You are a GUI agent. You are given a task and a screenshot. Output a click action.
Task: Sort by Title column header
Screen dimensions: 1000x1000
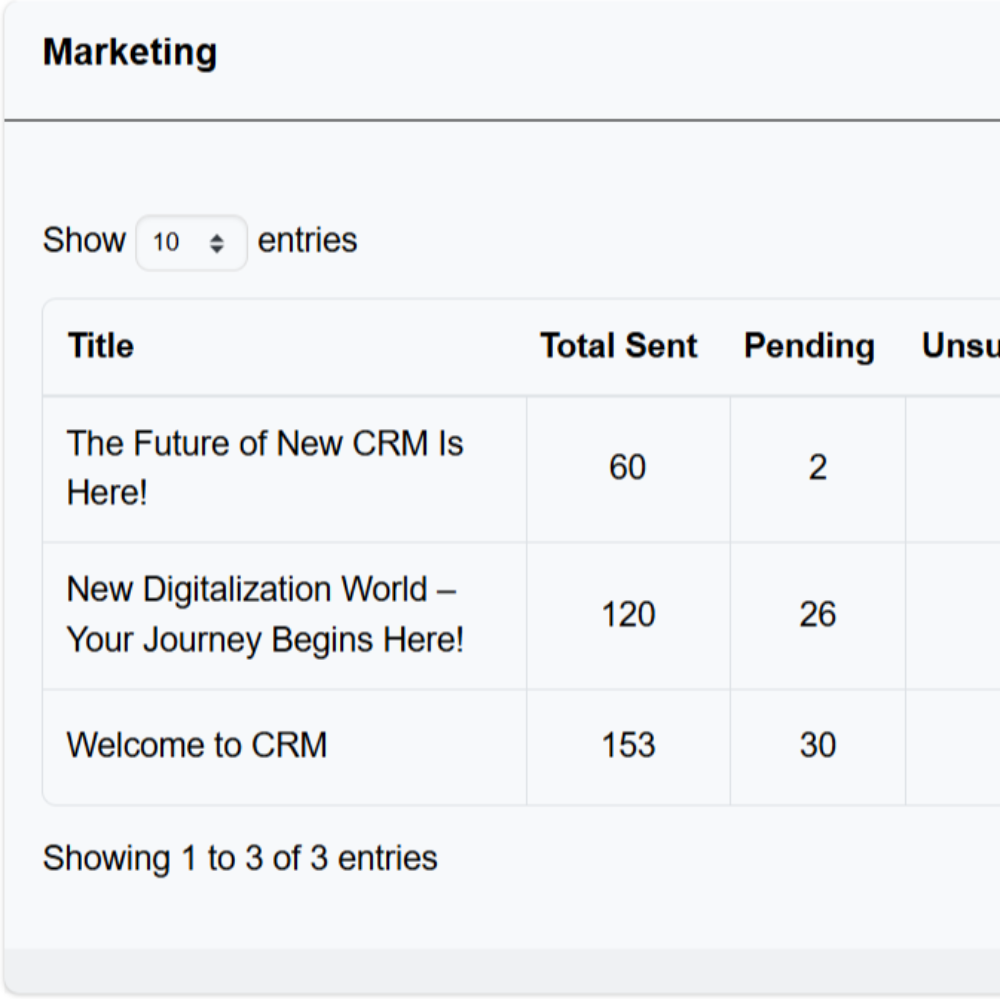[x=101, y=346]
